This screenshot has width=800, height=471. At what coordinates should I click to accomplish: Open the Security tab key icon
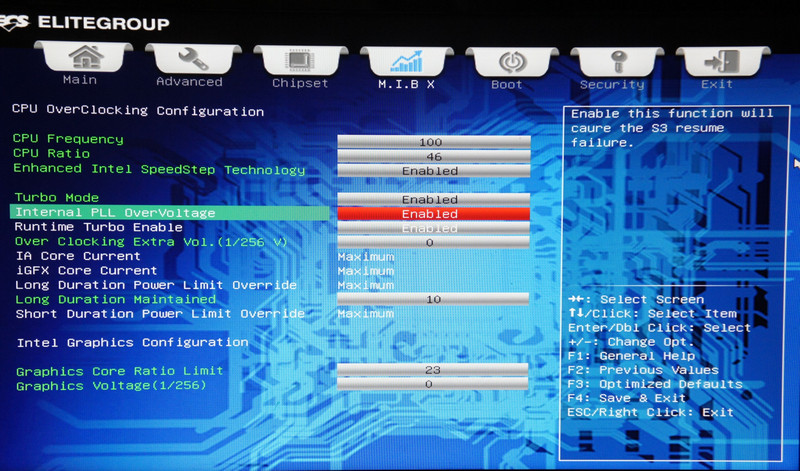point(618,62)
